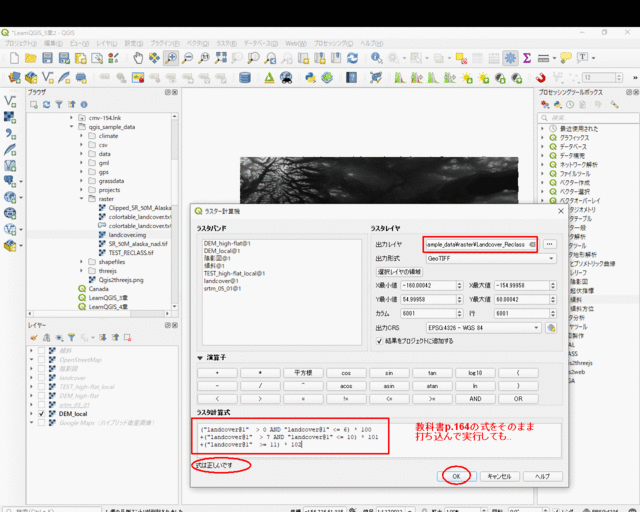Toggle visibility of DEM_local layer
The height and width of the screenshot is (512, 640).
pos(42,414)
